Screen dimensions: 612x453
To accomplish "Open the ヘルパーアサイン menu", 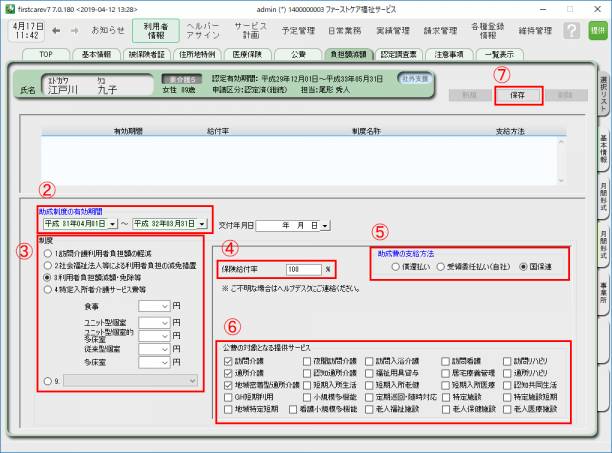I will [203, 31].
